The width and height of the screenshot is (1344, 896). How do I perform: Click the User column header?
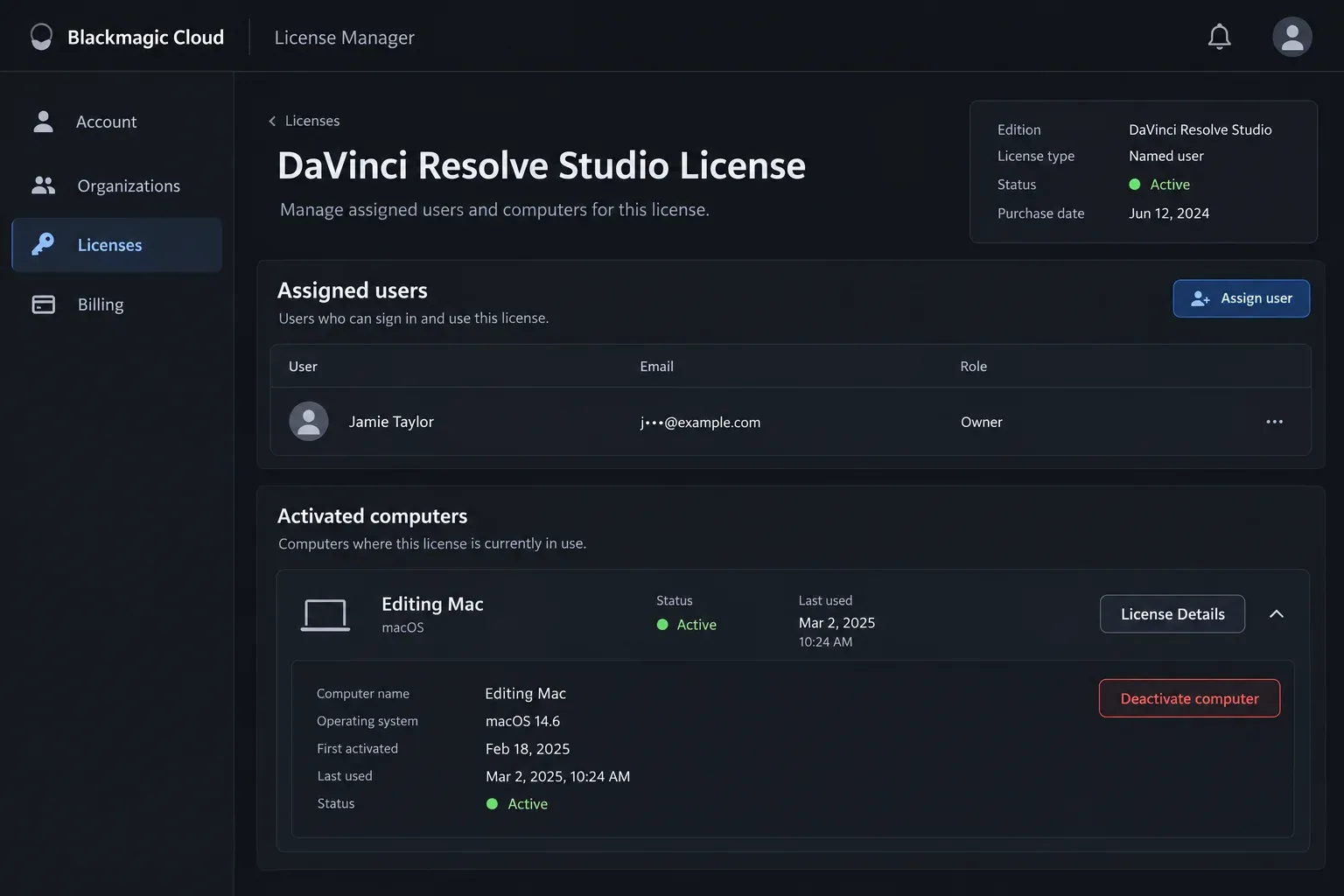tap(303, 367)
